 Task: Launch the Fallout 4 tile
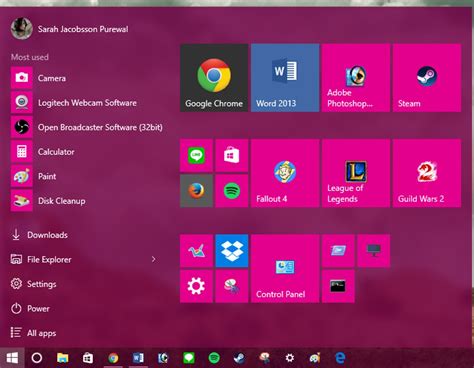pyautogui.click(x=285, y=173)
